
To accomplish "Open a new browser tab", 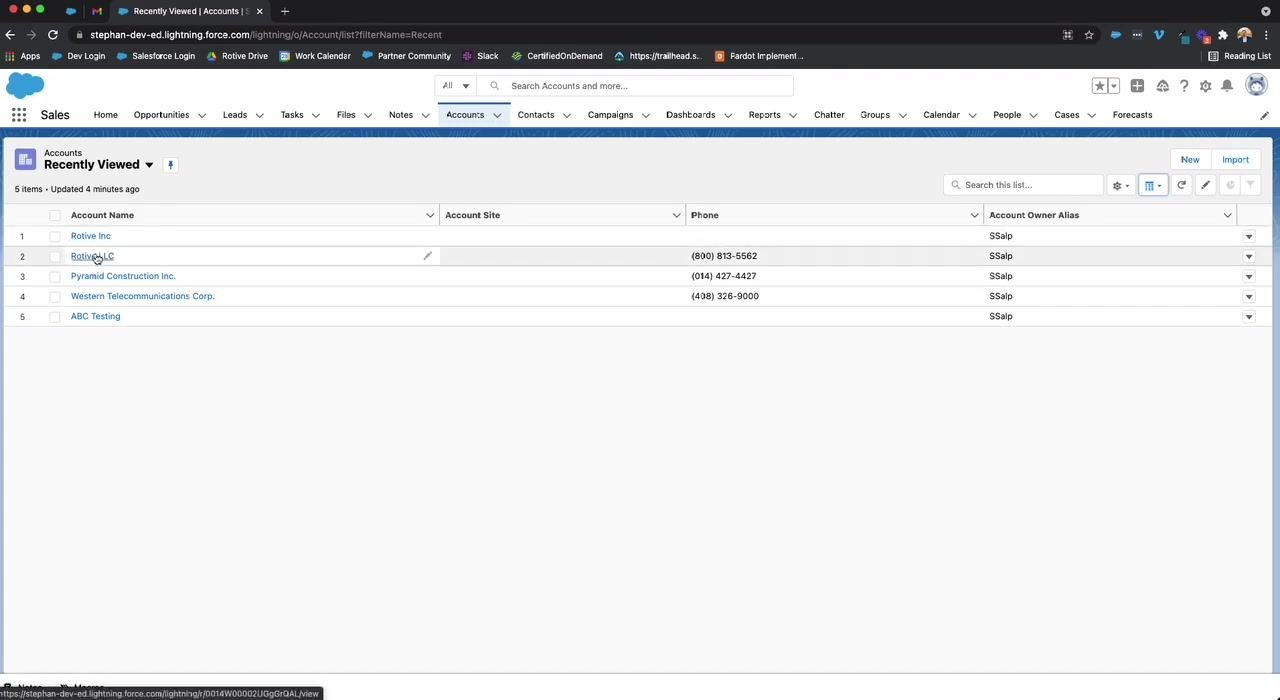I will pos(285,11).
